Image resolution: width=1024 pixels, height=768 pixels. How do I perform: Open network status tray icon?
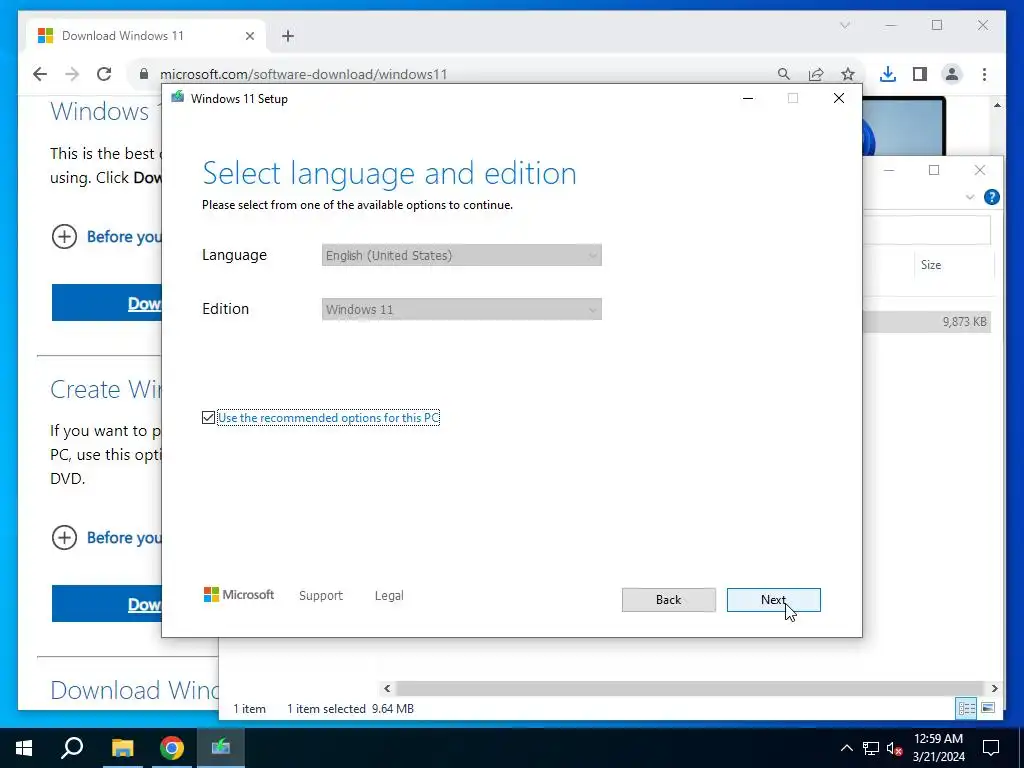point(871,748)
